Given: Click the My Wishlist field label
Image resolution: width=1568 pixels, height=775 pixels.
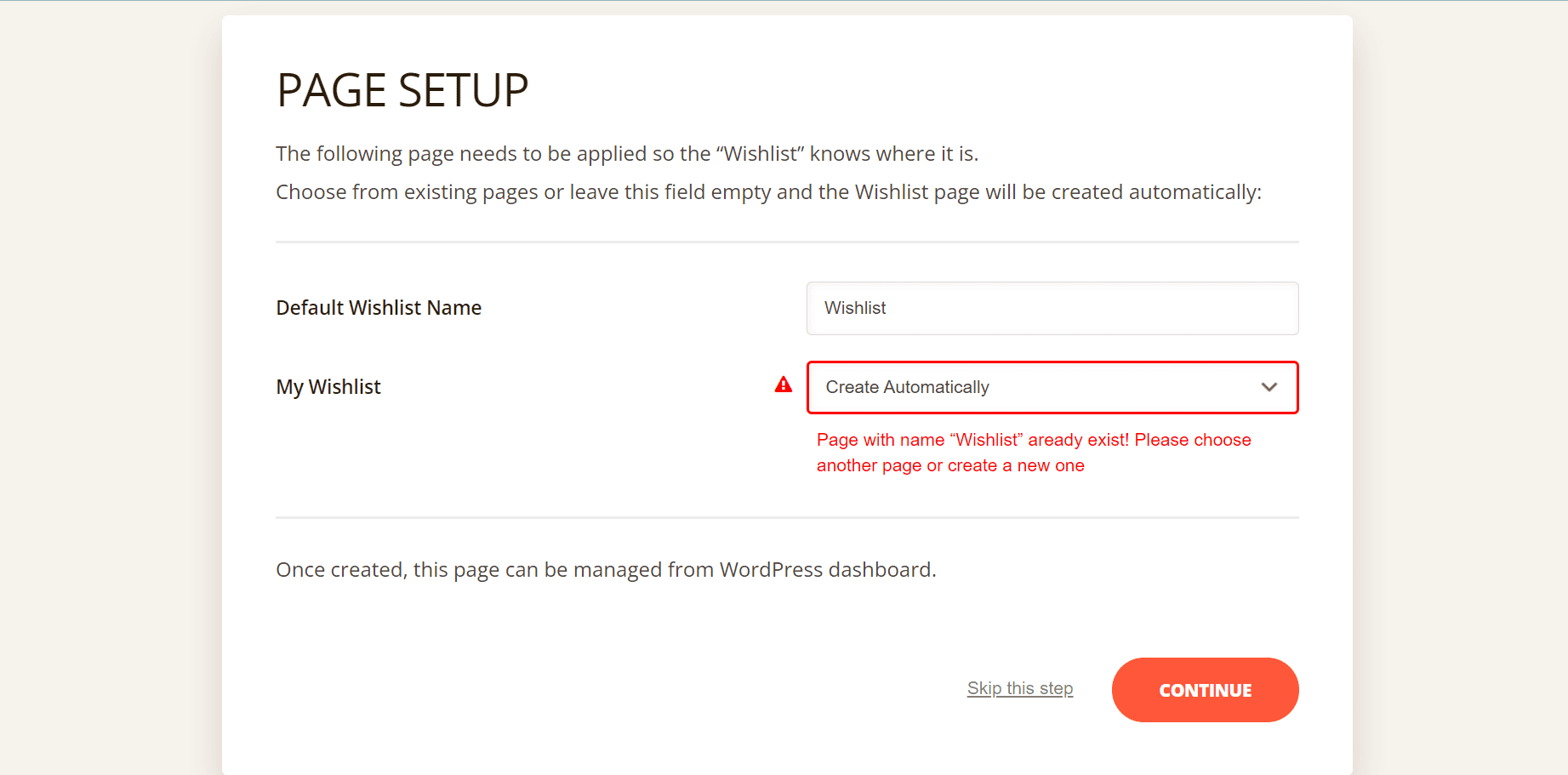Looking at the screenshot, I should coord(328,387).
